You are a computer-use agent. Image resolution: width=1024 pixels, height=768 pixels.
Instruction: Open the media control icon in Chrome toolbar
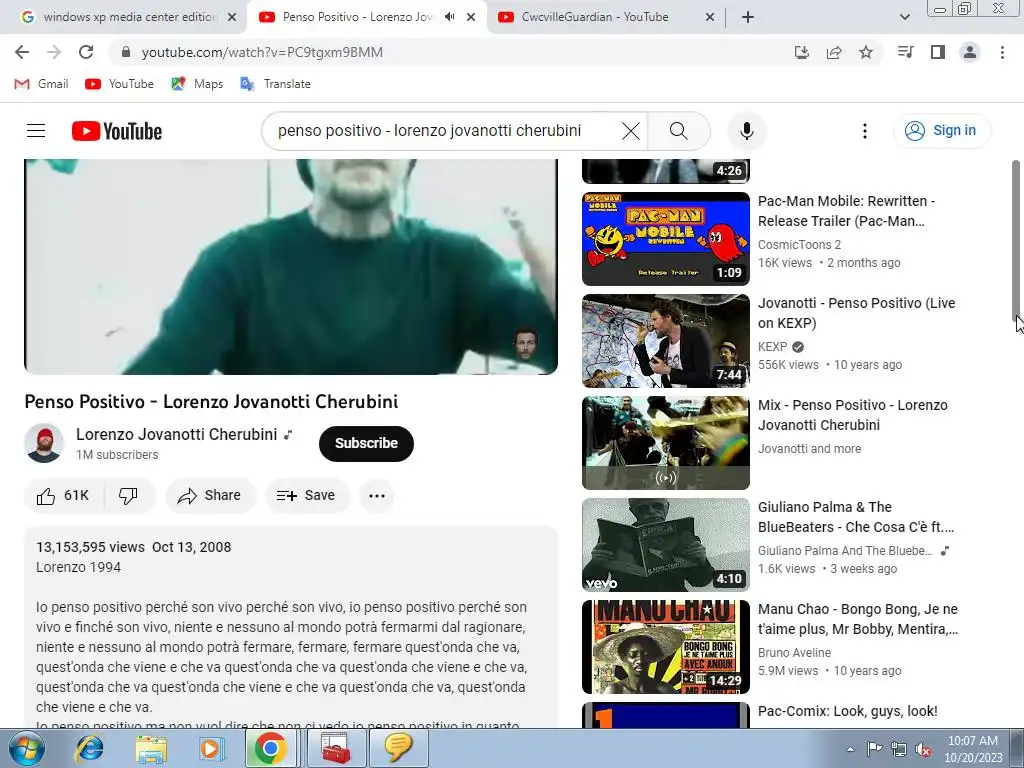[x=905, y=52]
